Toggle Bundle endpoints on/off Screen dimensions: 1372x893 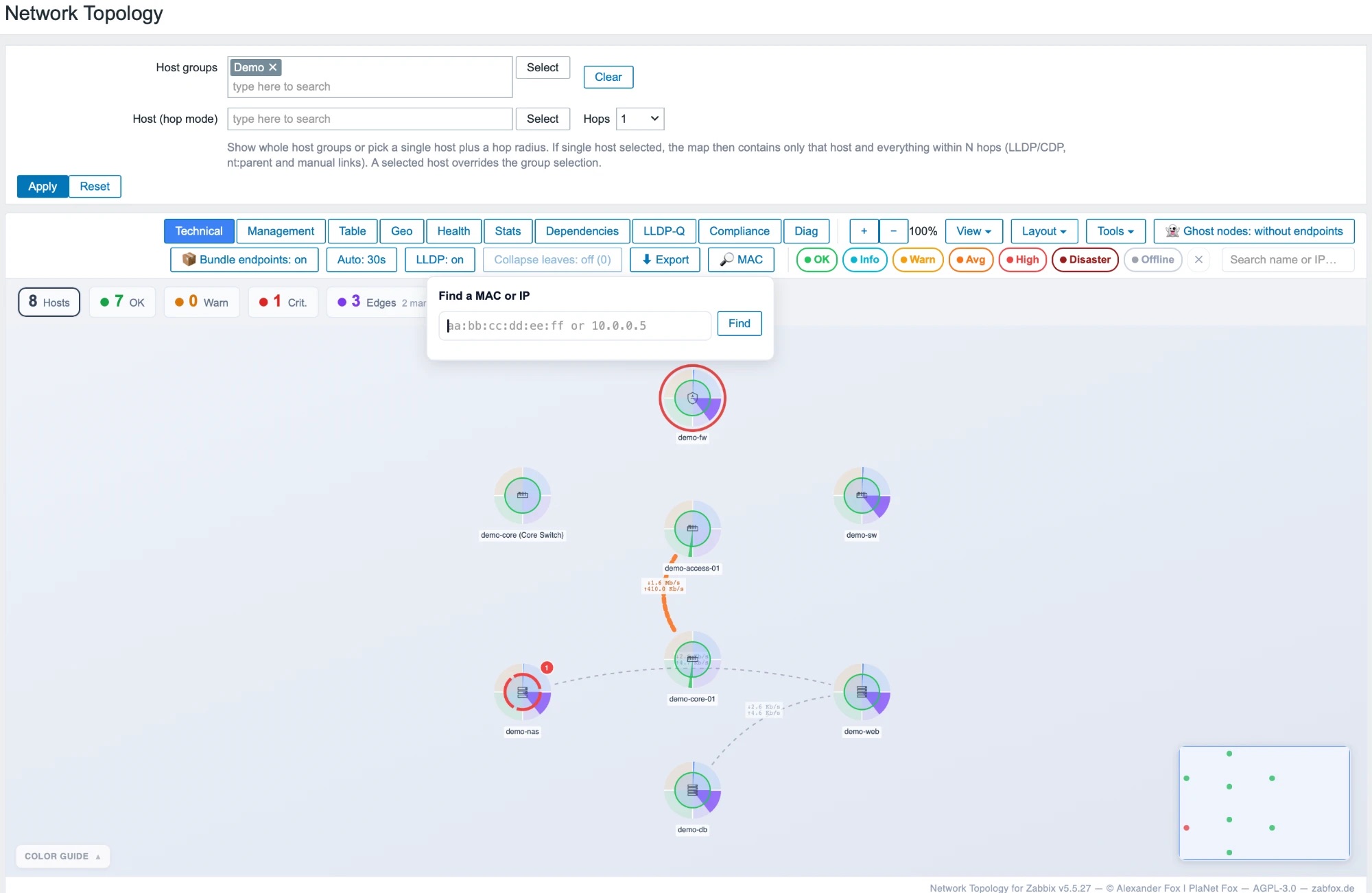(244, 260)
